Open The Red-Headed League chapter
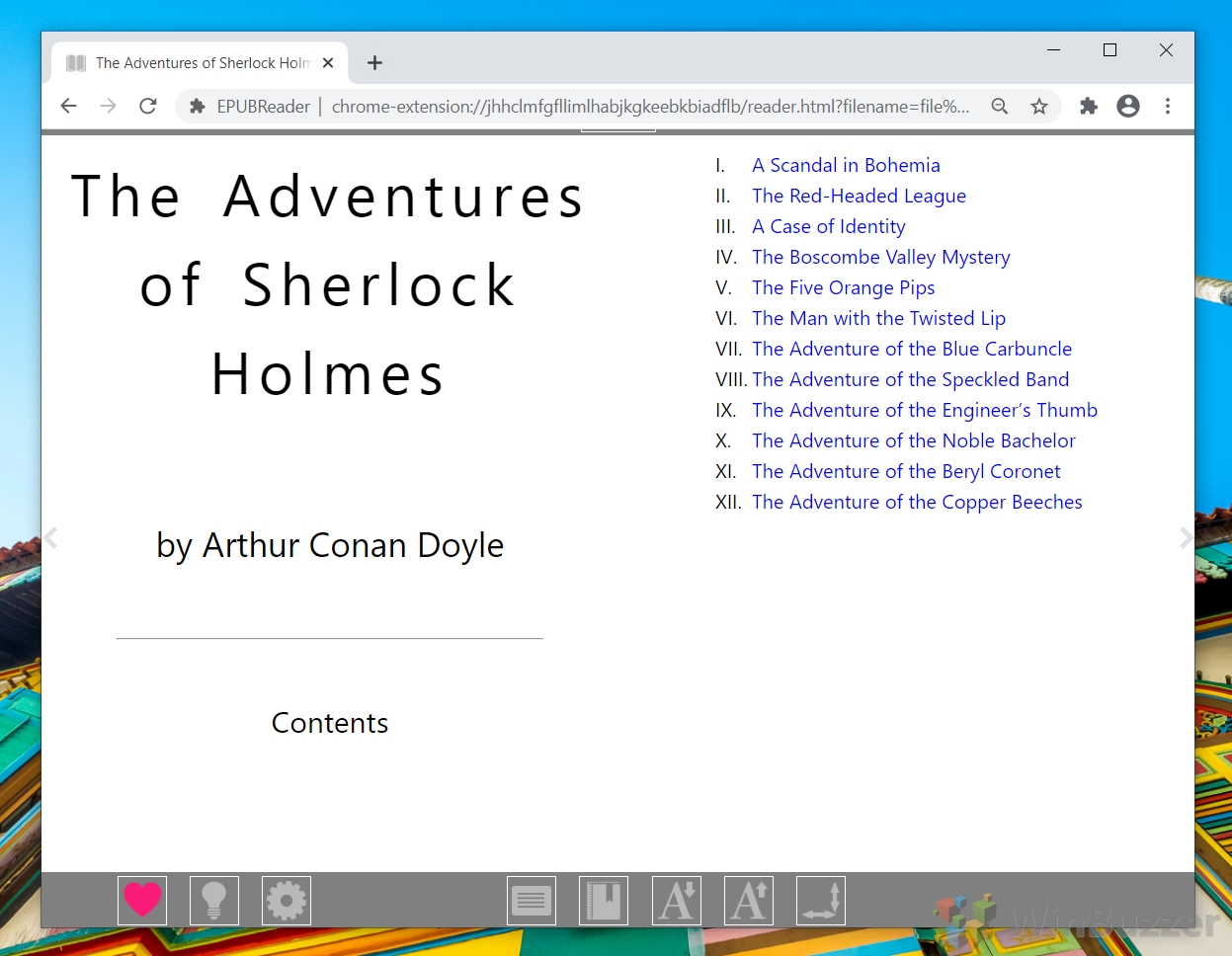Image resolution: width=1232 pixels, height=956 pixels. [859, 196]
